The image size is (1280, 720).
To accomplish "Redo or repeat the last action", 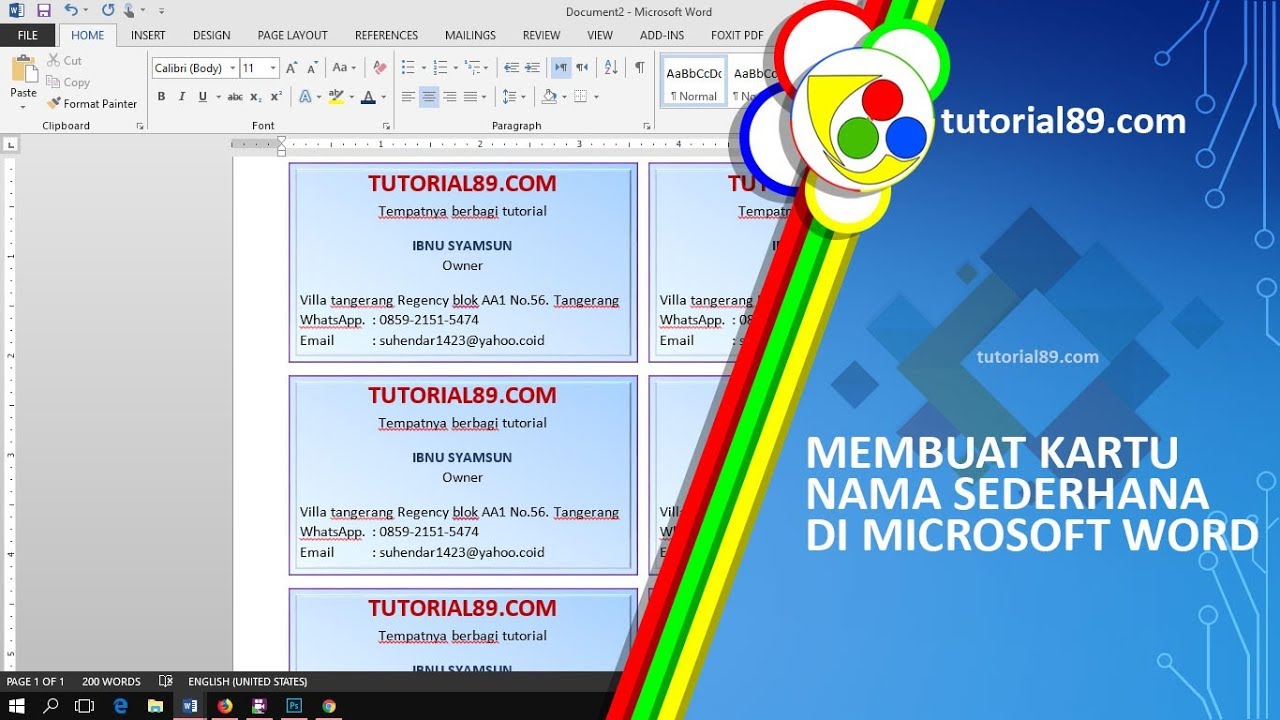I will pyautogui.click(x=107, y=10).
